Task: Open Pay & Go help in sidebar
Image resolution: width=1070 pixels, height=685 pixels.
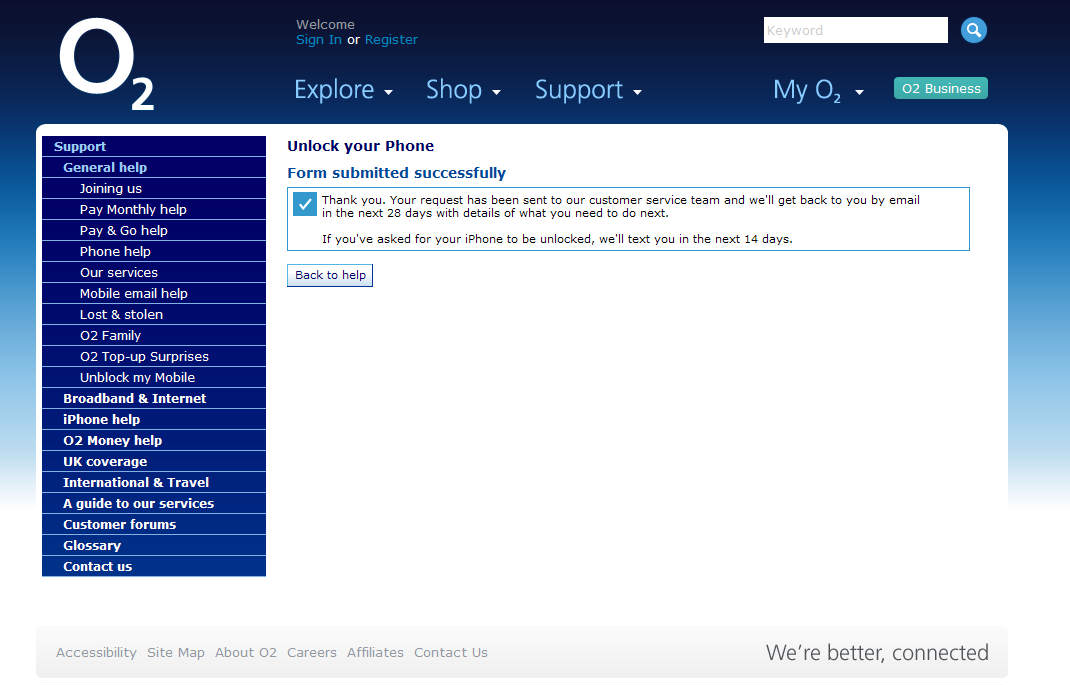Action: coord(154,231)
